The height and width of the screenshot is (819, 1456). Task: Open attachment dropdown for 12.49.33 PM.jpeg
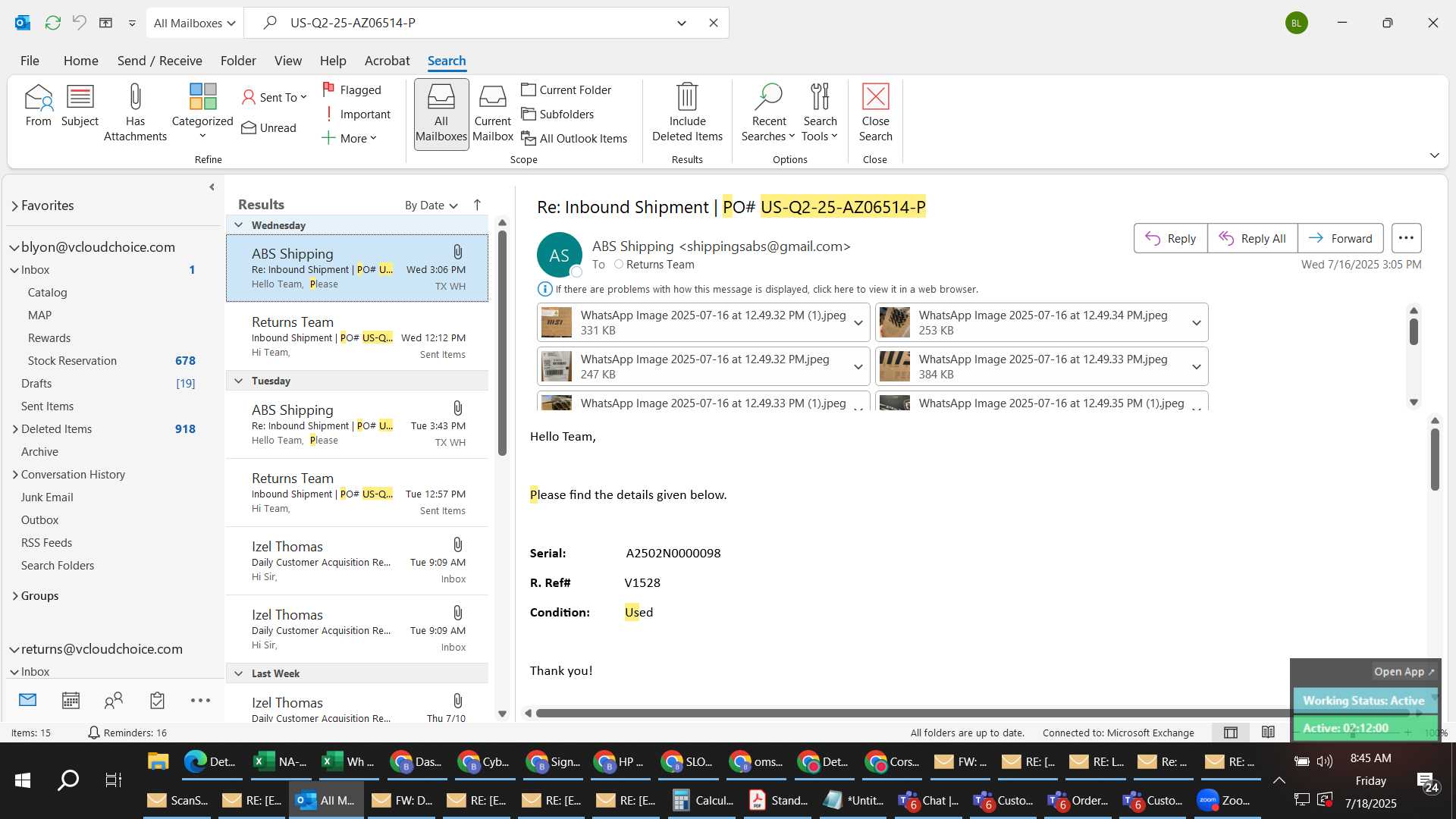[1196, 367]
